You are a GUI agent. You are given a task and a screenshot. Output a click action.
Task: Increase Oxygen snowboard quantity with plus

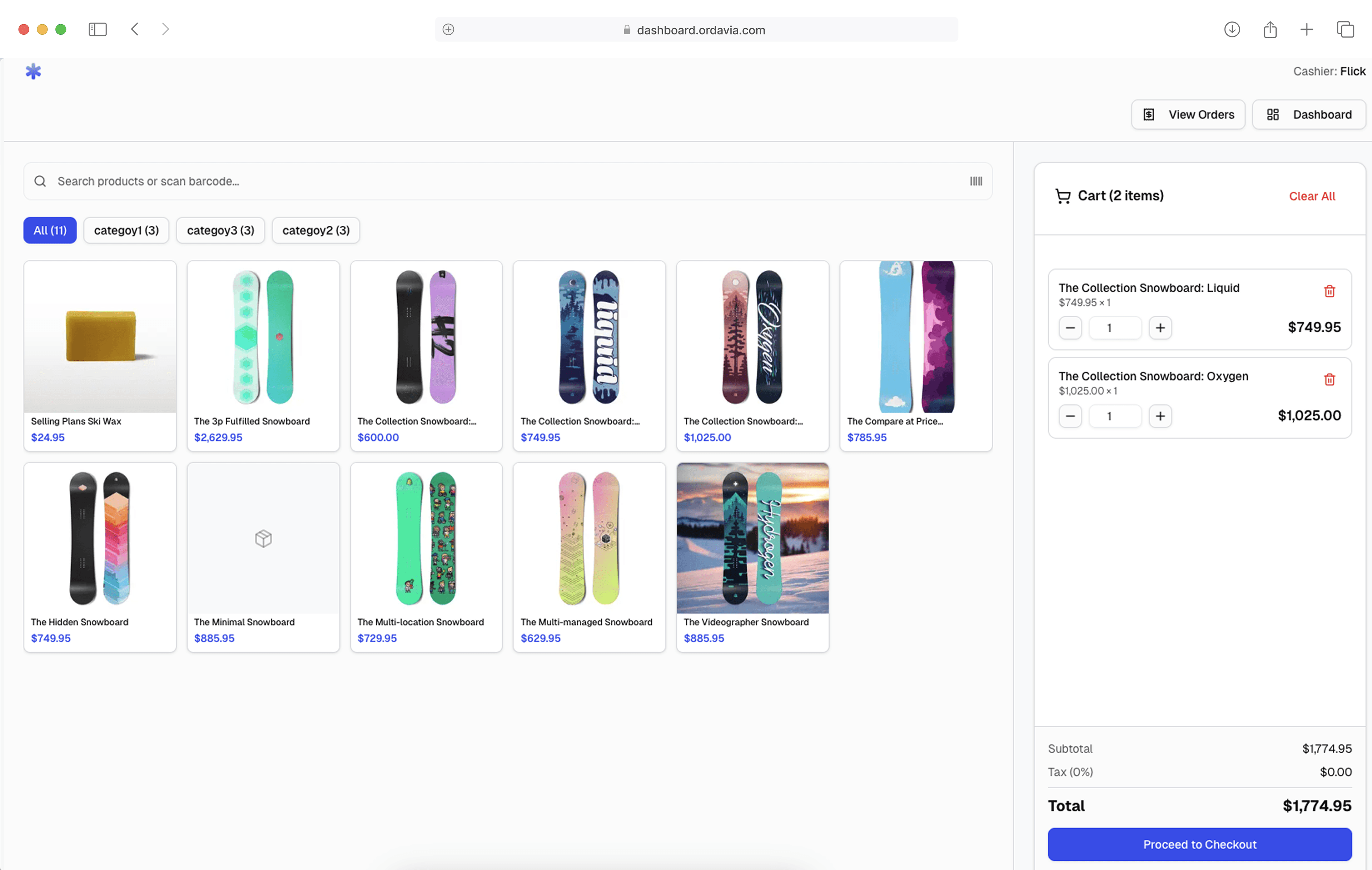[x=1159, y=416]
